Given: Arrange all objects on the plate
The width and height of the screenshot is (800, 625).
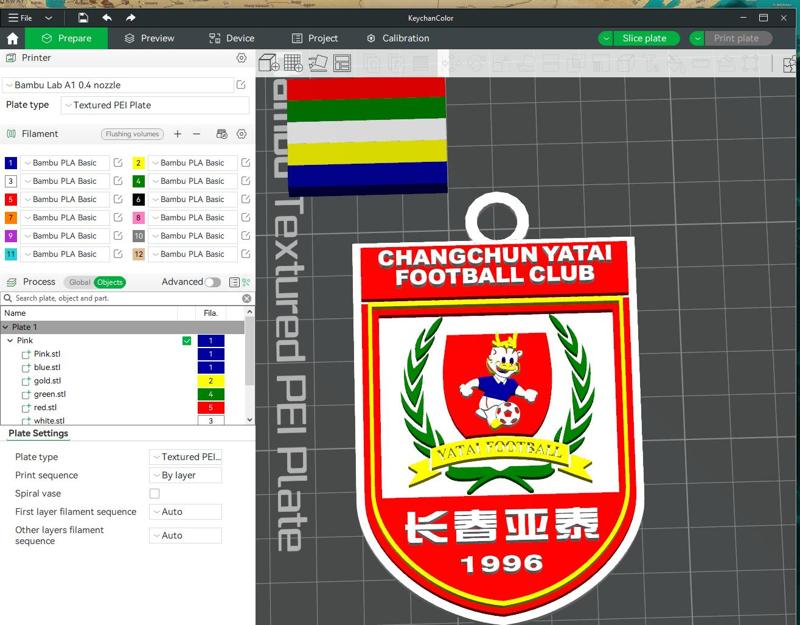Looking at the screenshot, I should point(342,63).
